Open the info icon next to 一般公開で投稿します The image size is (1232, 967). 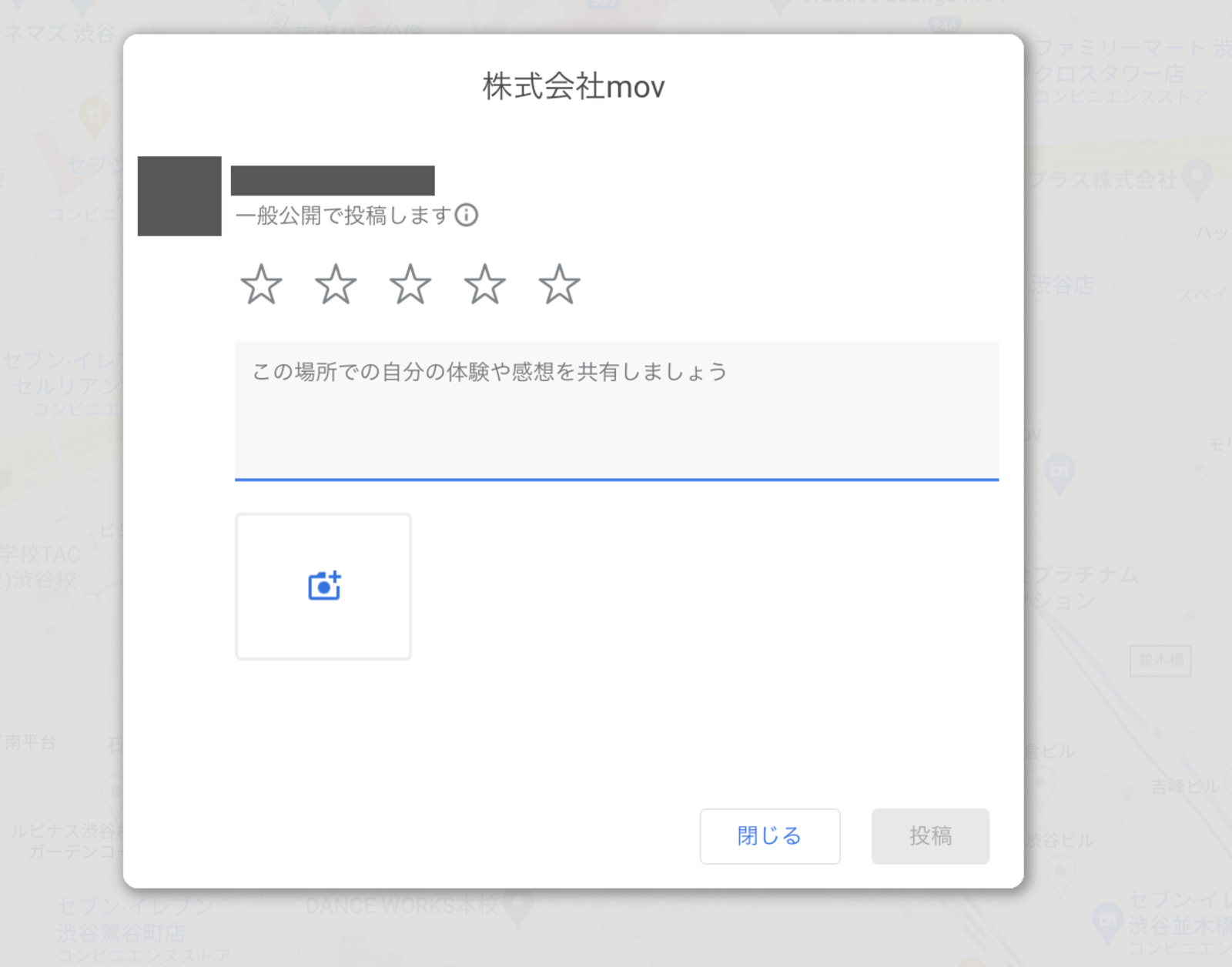(x=467, y=215)
